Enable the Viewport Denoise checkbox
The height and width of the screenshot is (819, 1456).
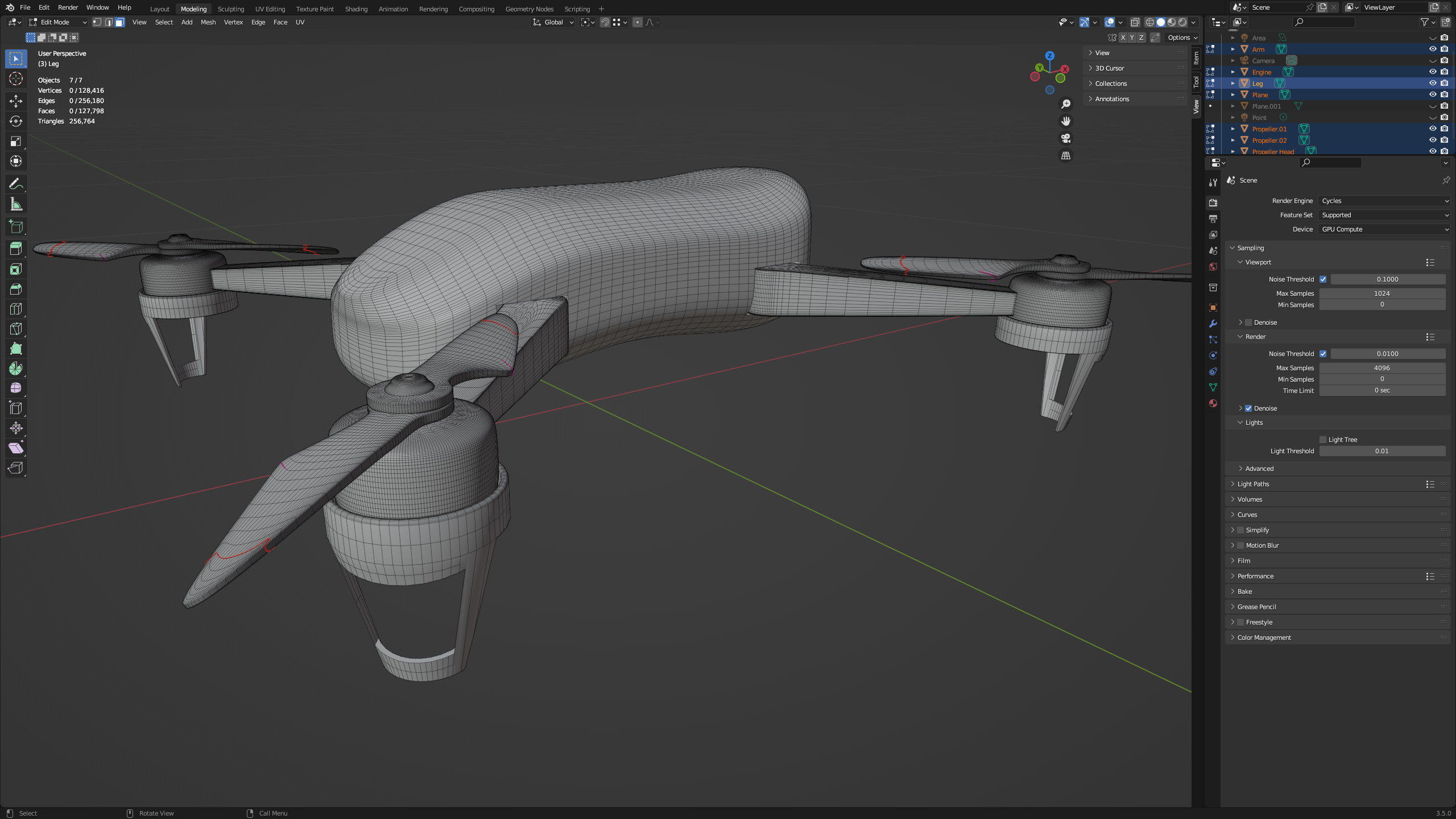pos(1248,322)
